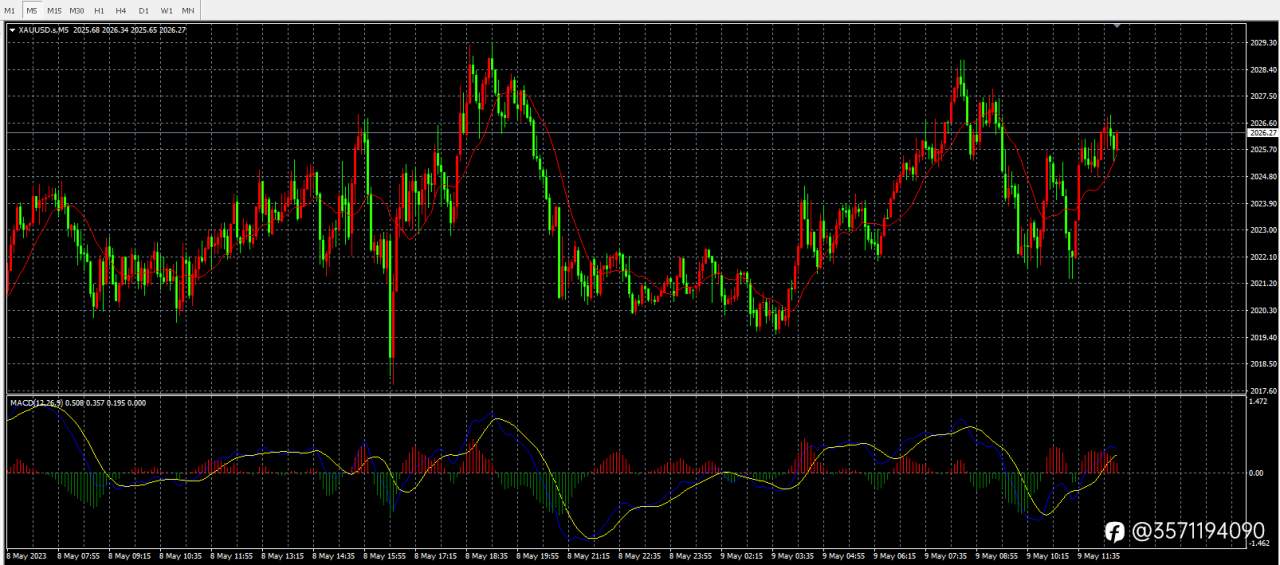Click the Facebook logo icon watermark
Viewport: 1280px width, 565px height.
[x=1115, y=531]
